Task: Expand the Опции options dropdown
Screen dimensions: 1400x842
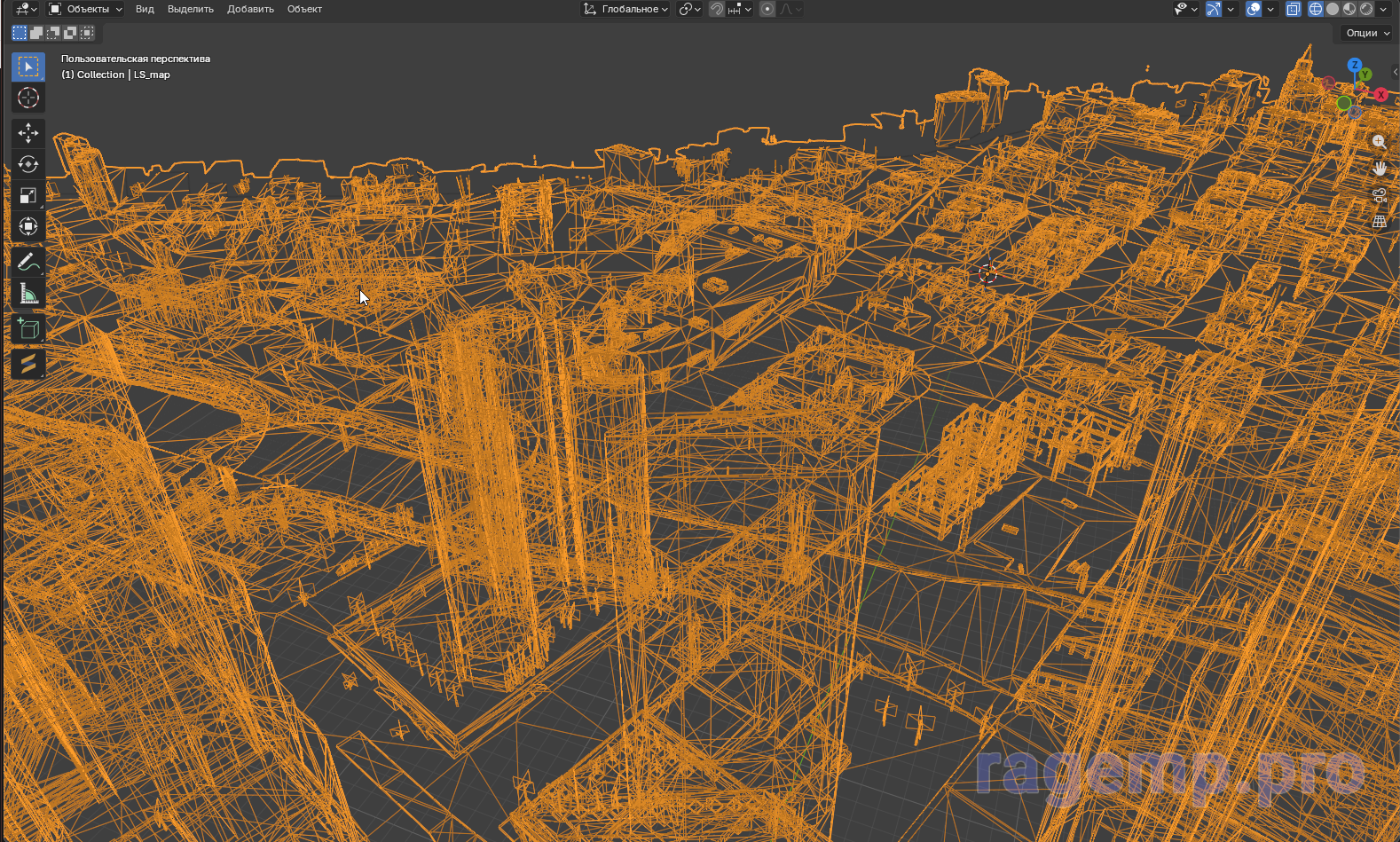Action: click(1367, 33)
